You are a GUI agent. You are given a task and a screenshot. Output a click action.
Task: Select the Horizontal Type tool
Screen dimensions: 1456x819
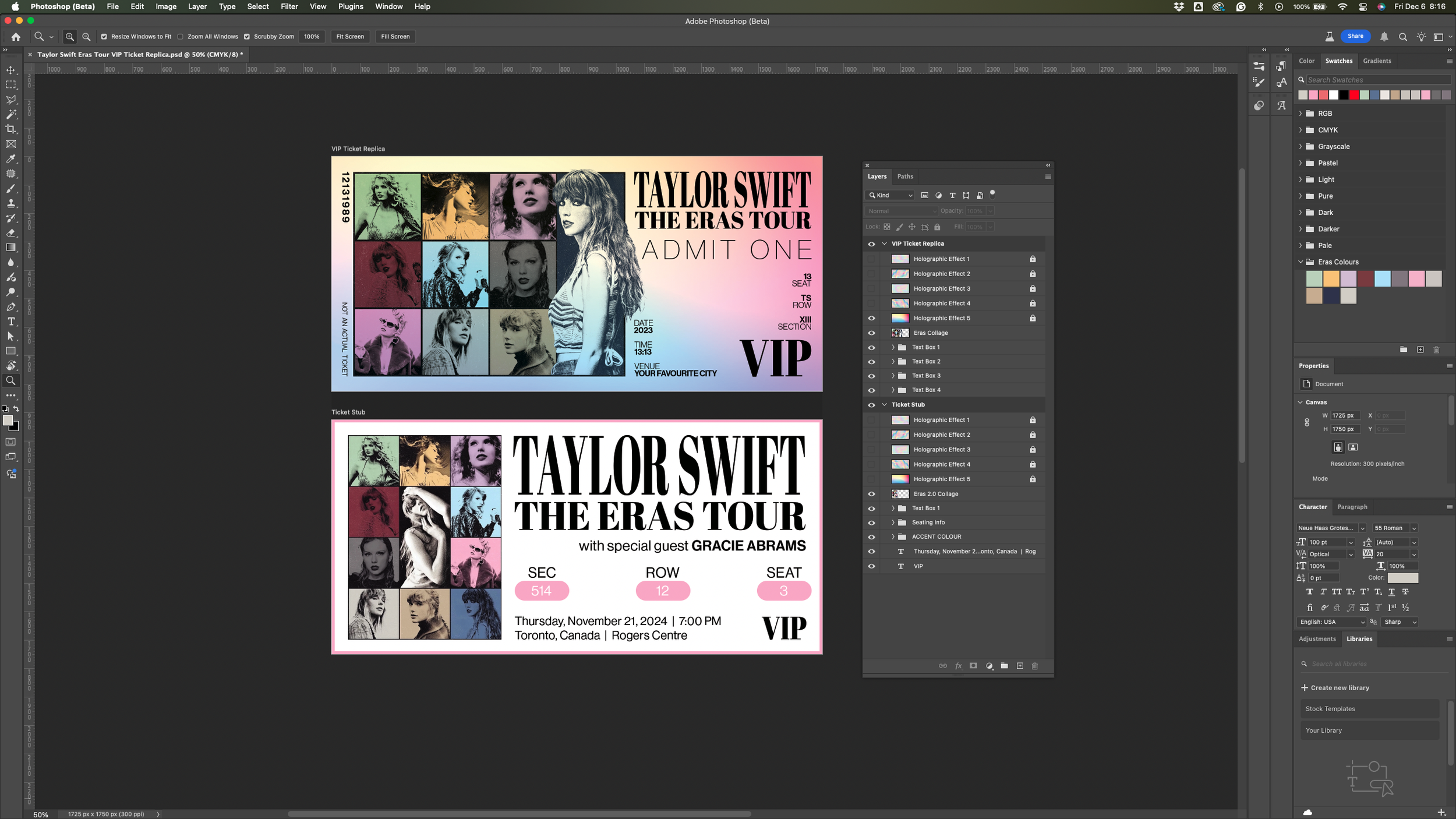point(10,322)
